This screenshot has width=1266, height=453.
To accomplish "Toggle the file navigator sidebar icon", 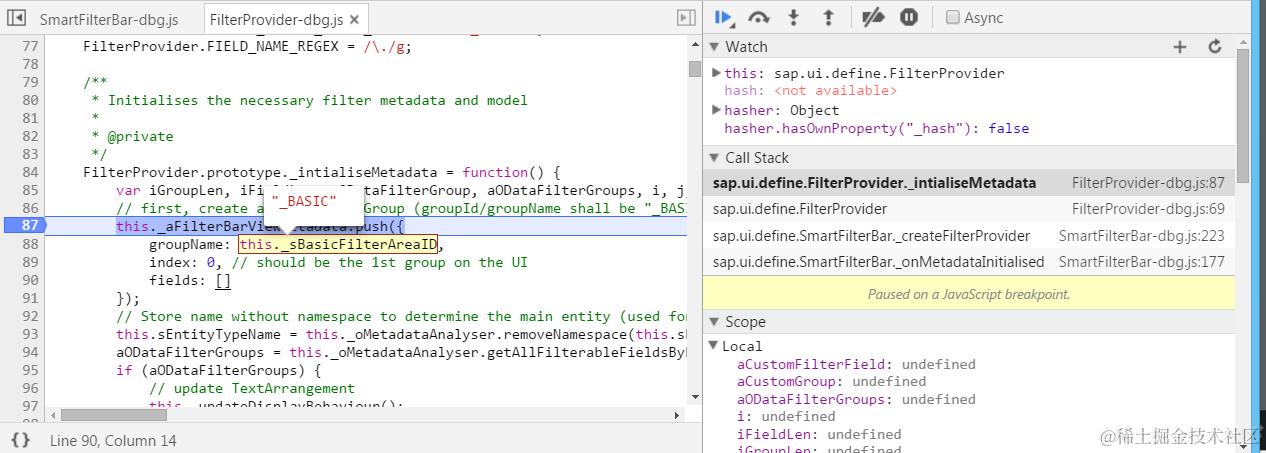I will (x=17, y=18).
